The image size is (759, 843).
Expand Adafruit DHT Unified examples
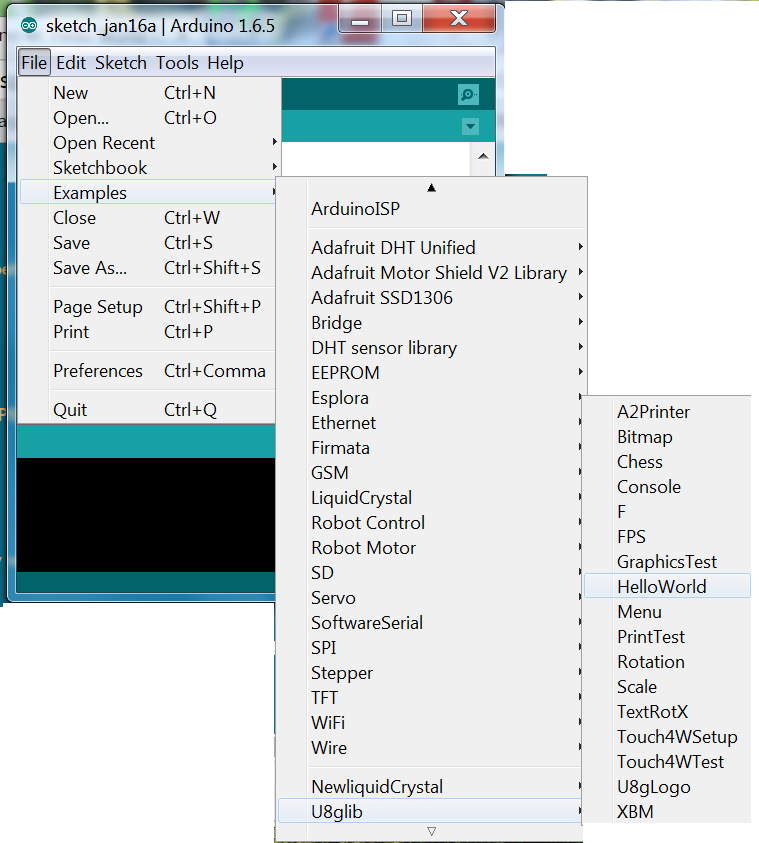point(432,247)
